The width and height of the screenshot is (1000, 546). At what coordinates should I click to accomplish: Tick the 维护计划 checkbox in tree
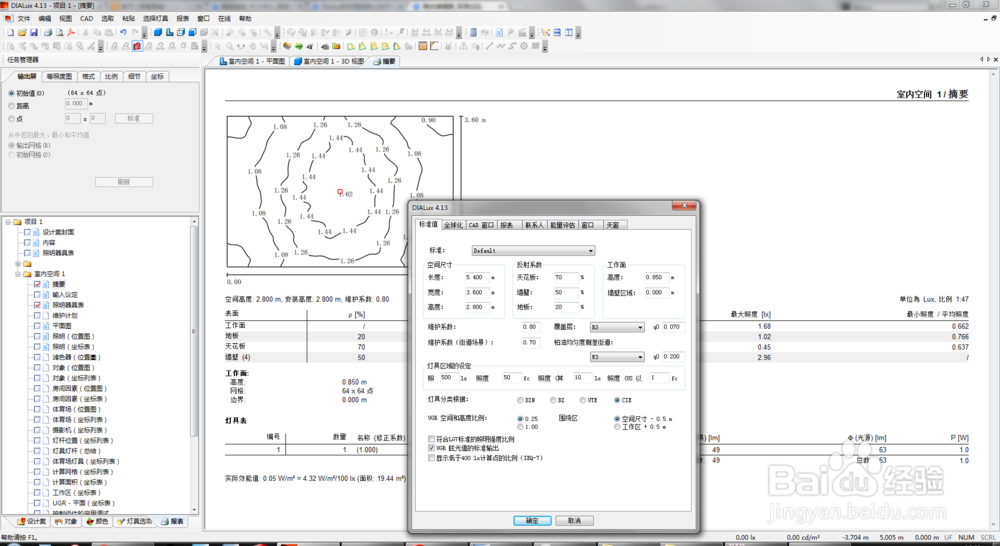(37, 315)
